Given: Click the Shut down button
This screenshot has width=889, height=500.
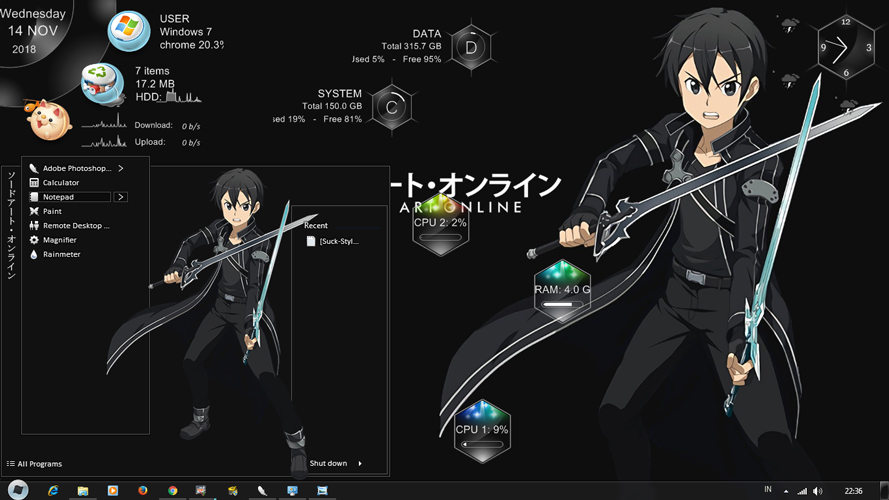Looking at the screenshot, I should point(328,463).
